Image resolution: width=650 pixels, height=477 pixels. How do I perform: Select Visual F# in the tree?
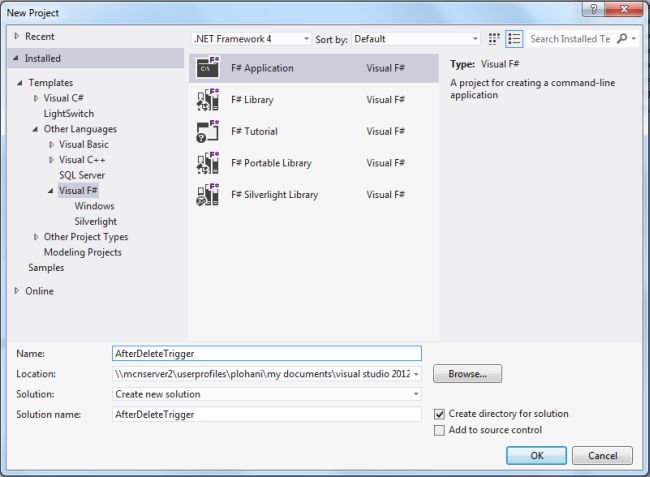(78, 191)
